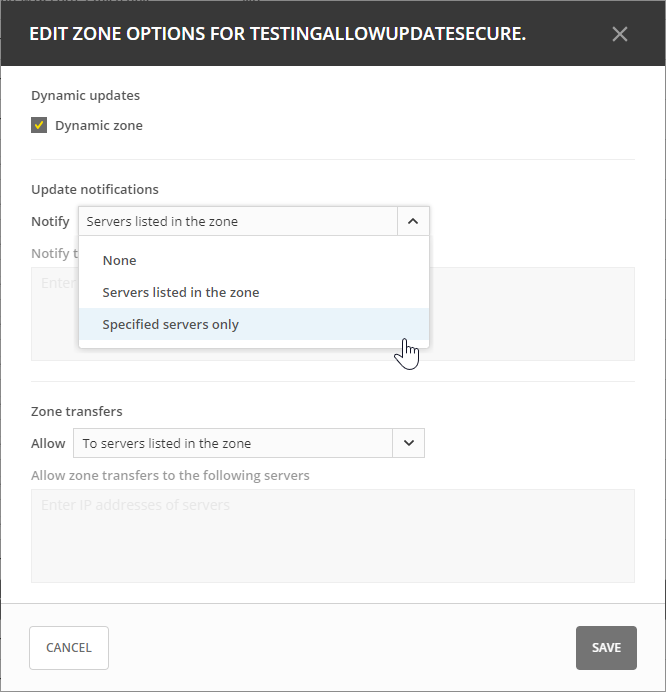
Task: Click the Zone transfers section heading
Action: click(x=77, y=411)
